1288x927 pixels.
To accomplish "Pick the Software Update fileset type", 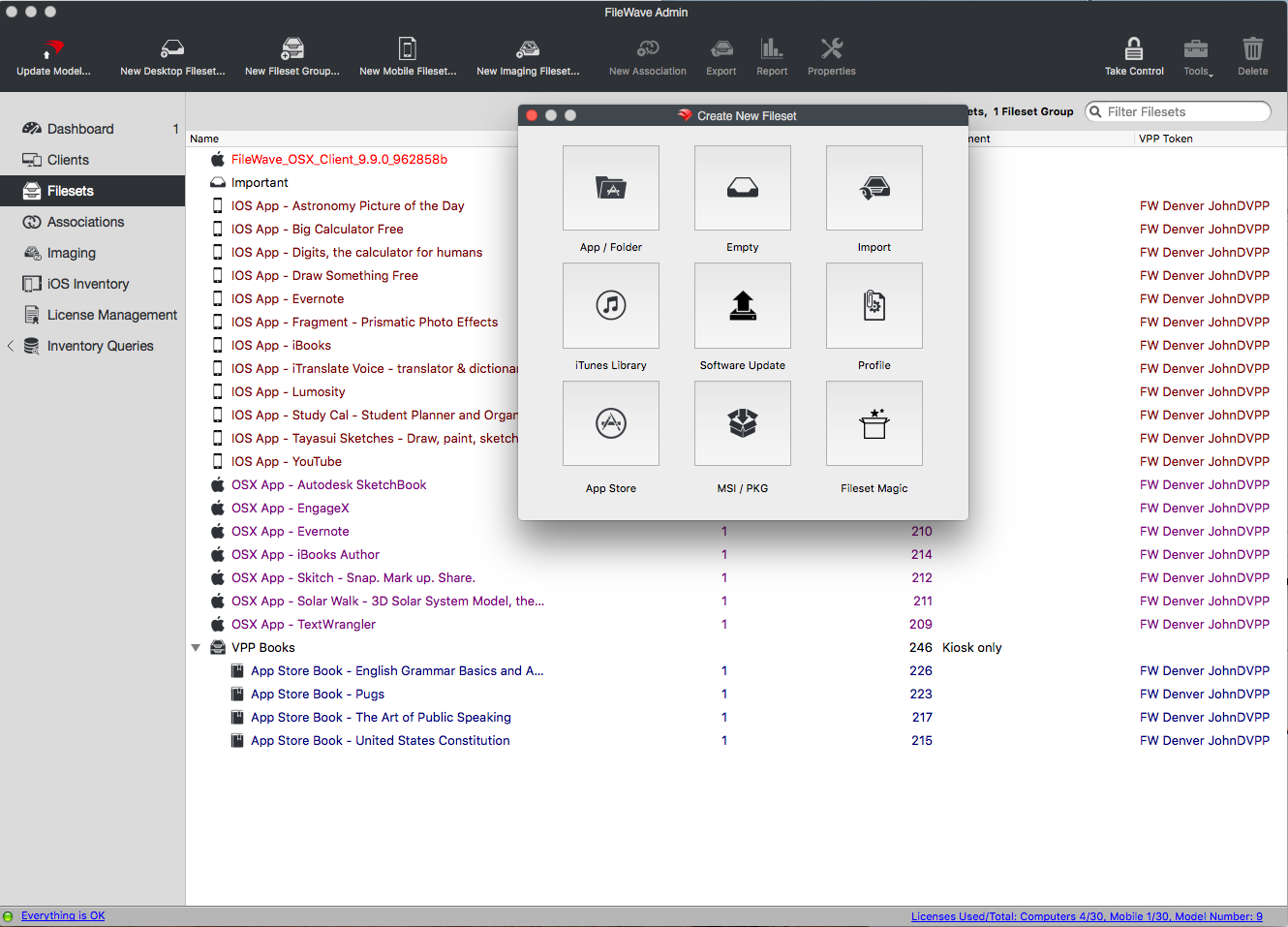I will 742,305.
